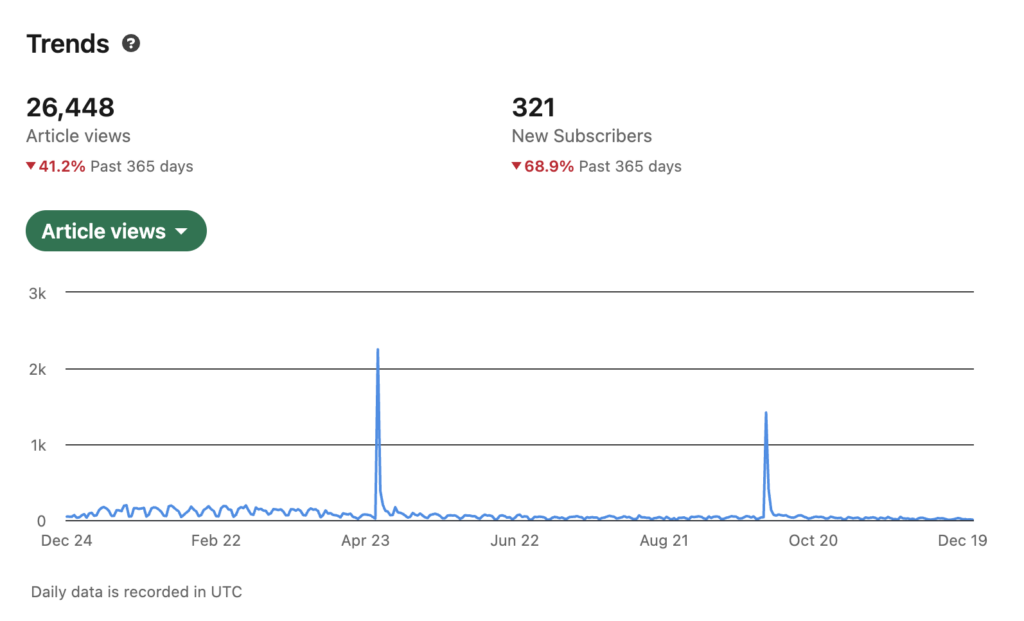Select the 321 New Subscribers total
1024x621 pixels.
tap(533, 107)
